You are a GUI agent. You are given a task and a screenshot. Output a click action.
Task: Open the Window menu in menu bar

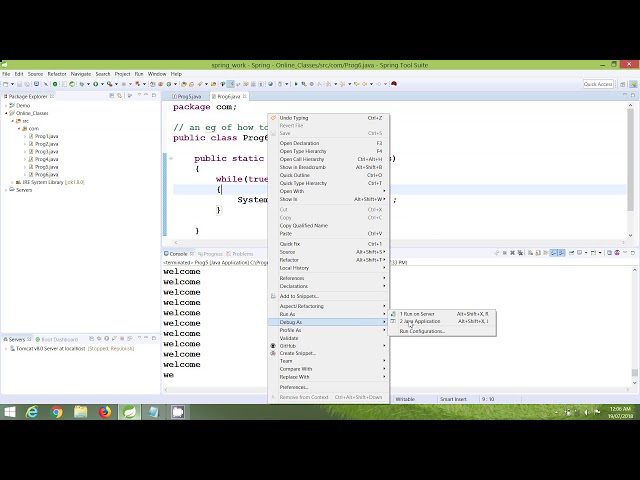coord(157,74)
